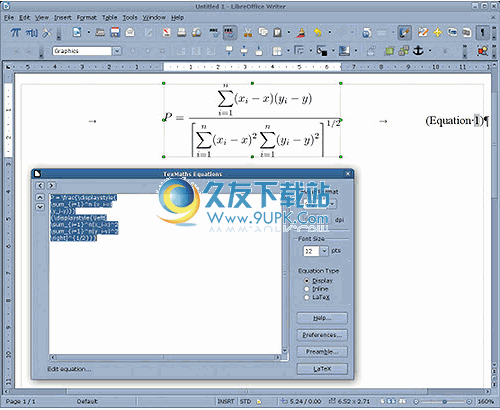This screenshot has width=500, height=410.
Task: Open the File menu
Action: pos(9,17)
